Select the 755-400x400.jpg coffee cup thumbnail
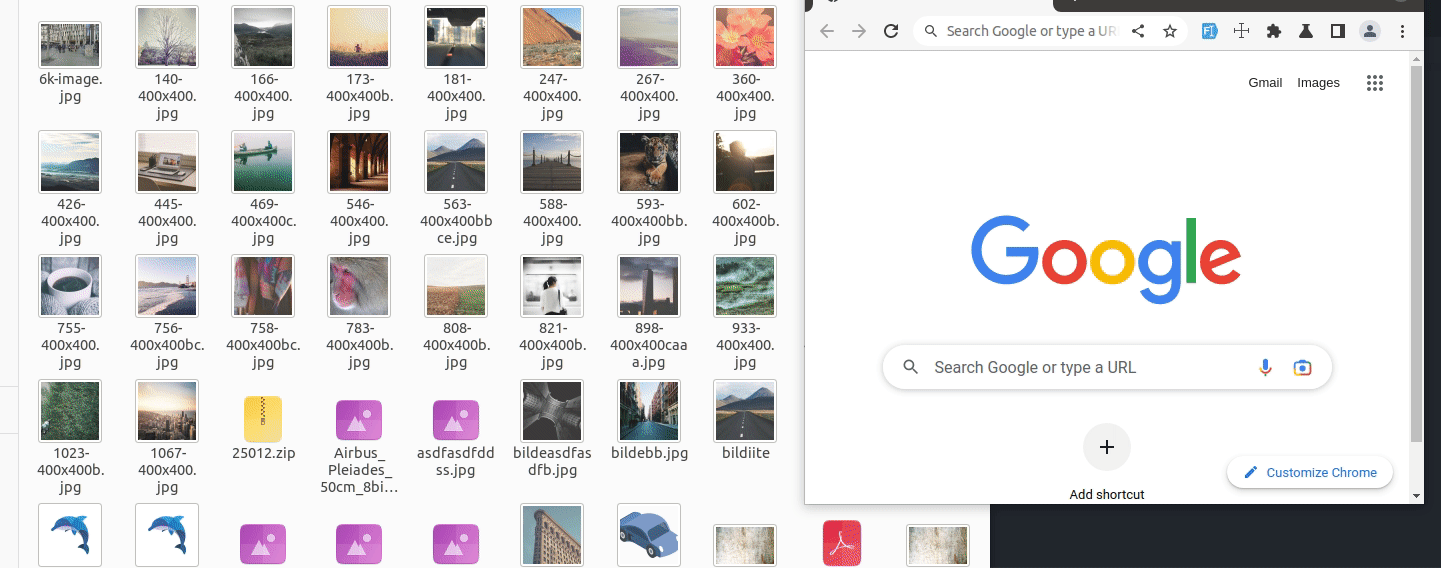Screen dimensions: 1441x568 click(70, 286)
